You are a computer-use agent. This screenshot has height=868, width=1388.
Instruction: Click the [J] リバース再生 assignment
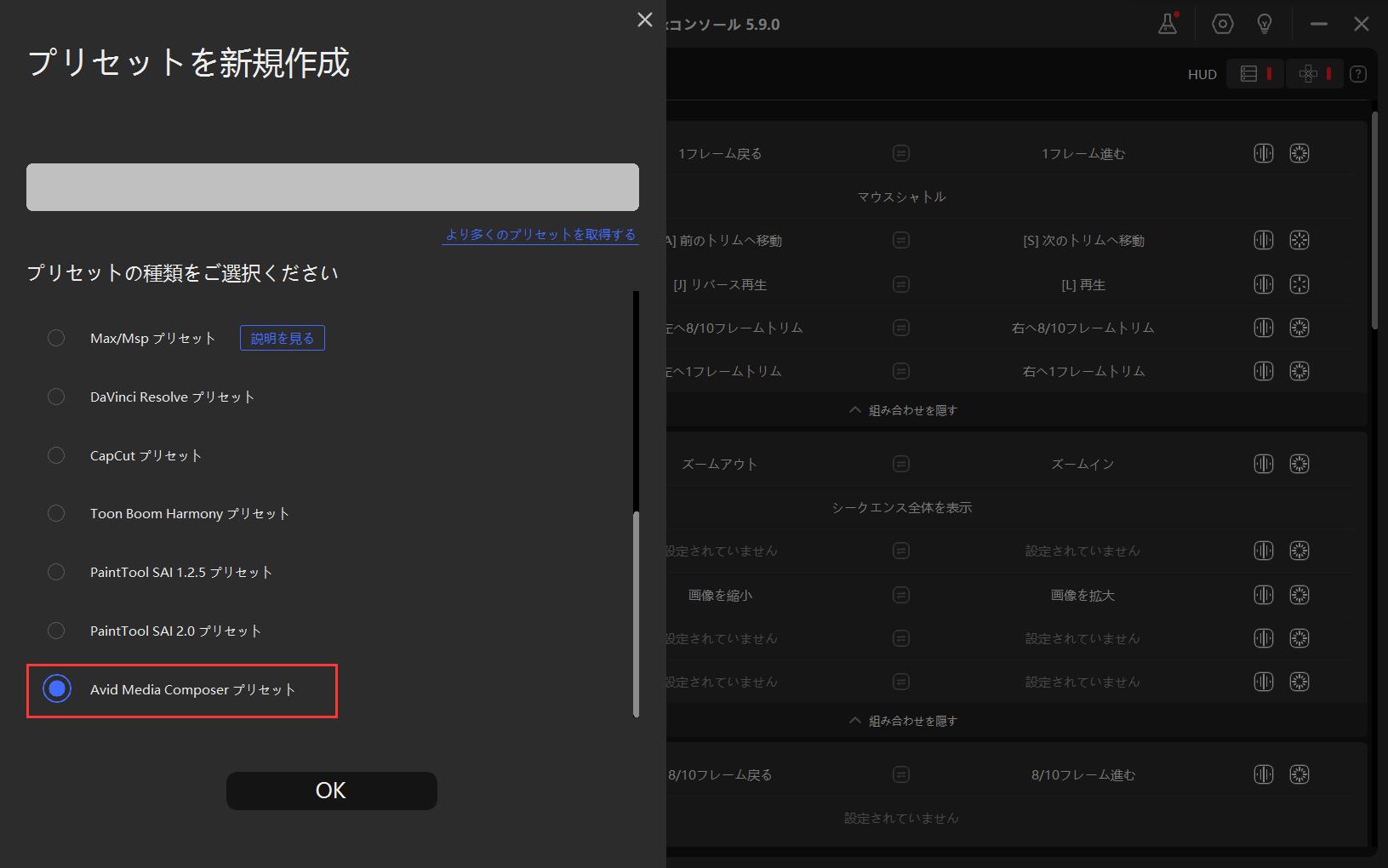coord(720,284)
